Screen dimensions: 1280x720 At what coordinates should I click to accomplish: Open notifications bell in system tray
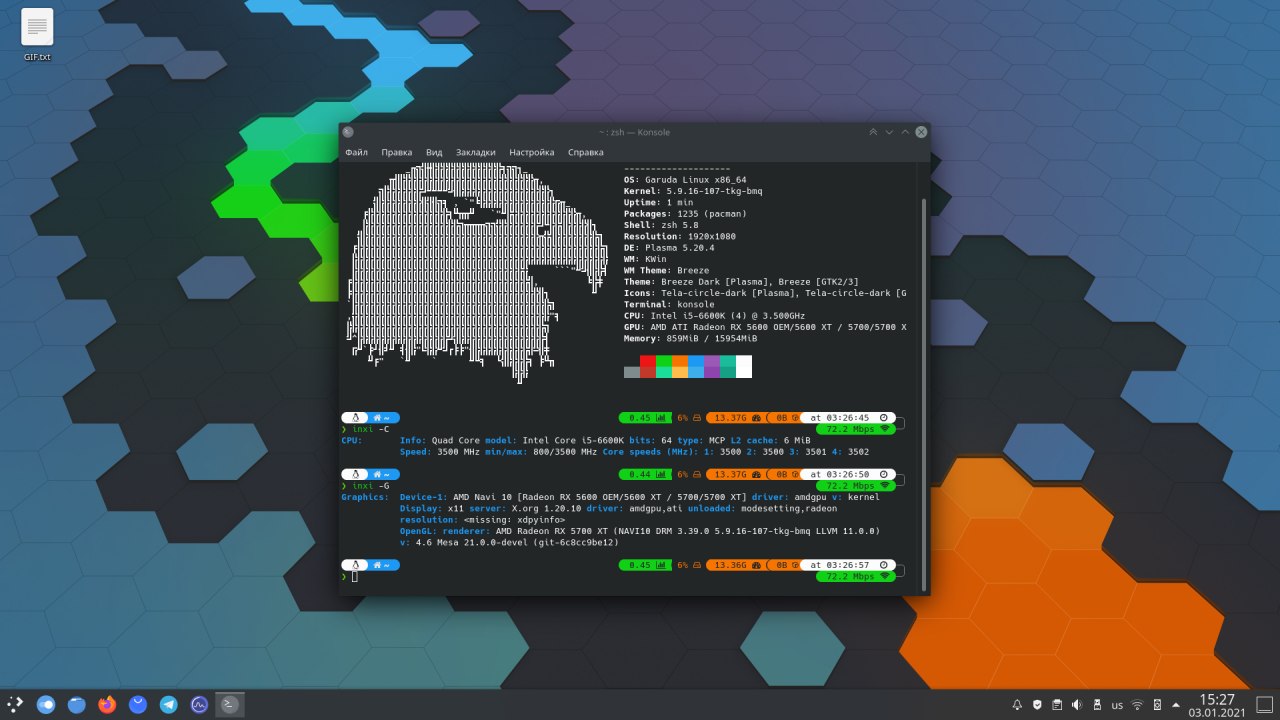1018,705
